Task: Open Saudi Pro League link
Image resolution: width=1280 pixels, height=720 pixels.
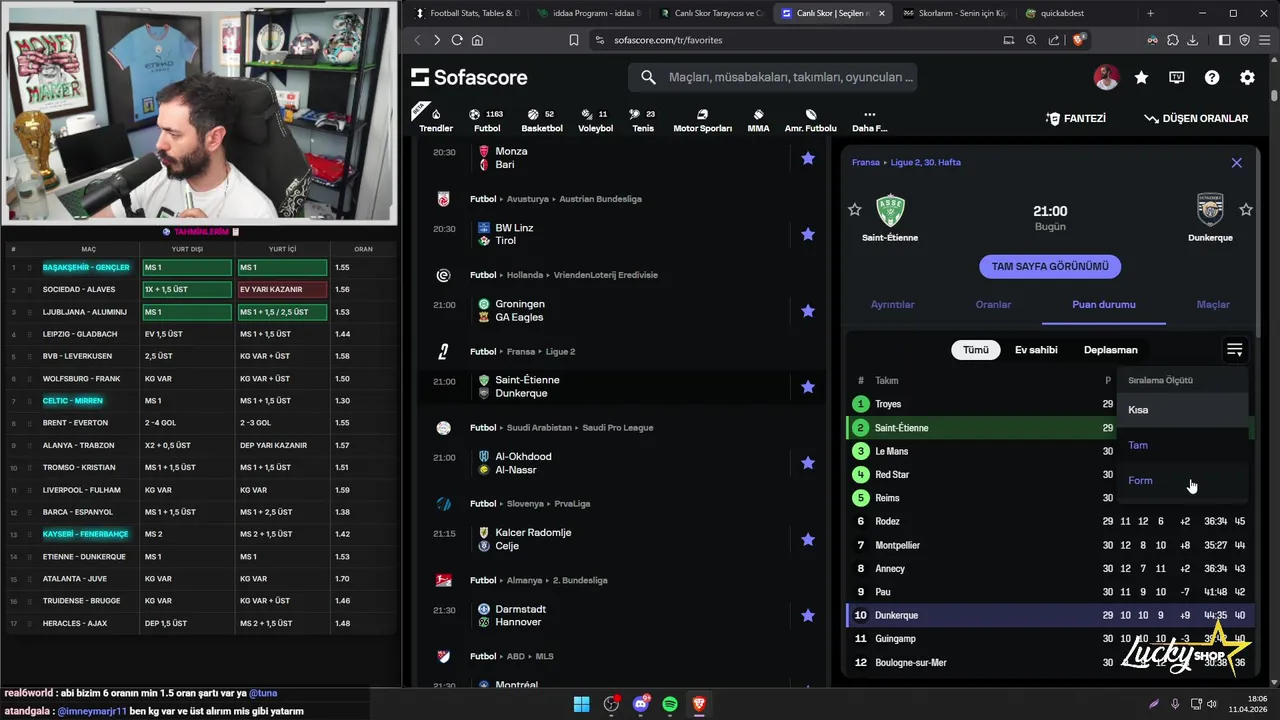Action: [x=620, y=428]
